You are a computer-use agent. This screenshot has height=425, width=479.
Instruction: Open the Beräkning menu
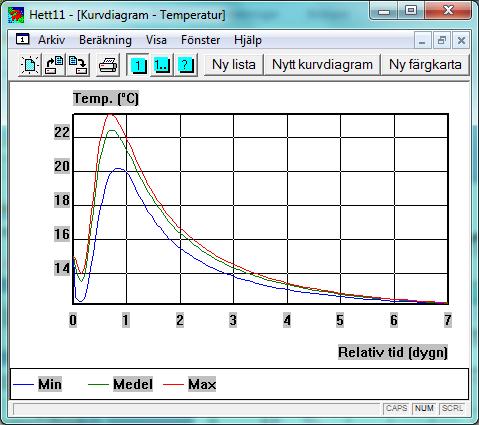[x=105, y=40]
